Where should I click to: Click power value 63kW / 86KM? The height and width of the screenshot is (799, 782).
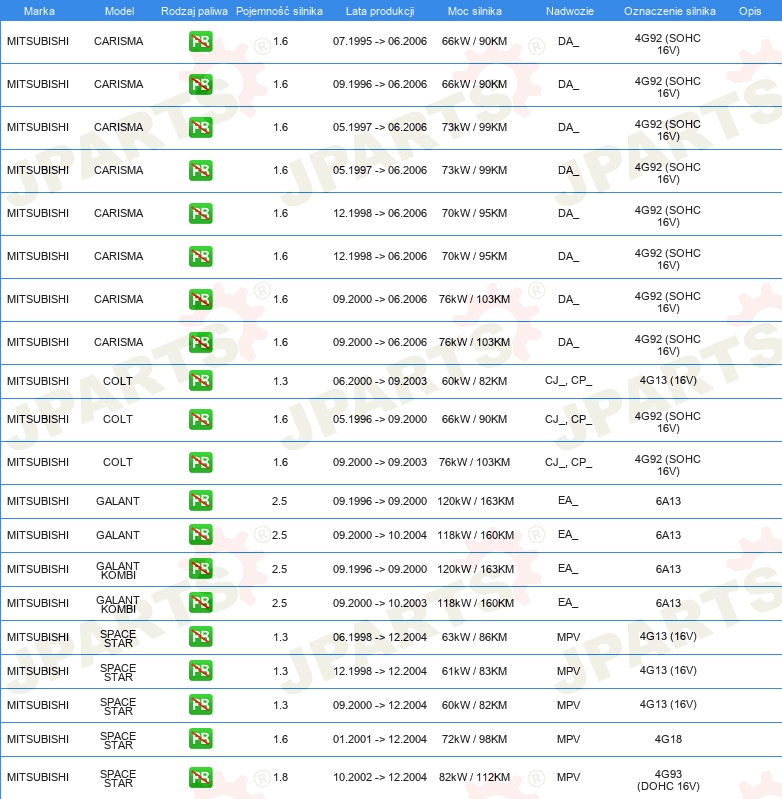pyautogui.click(x=474, y=637)
